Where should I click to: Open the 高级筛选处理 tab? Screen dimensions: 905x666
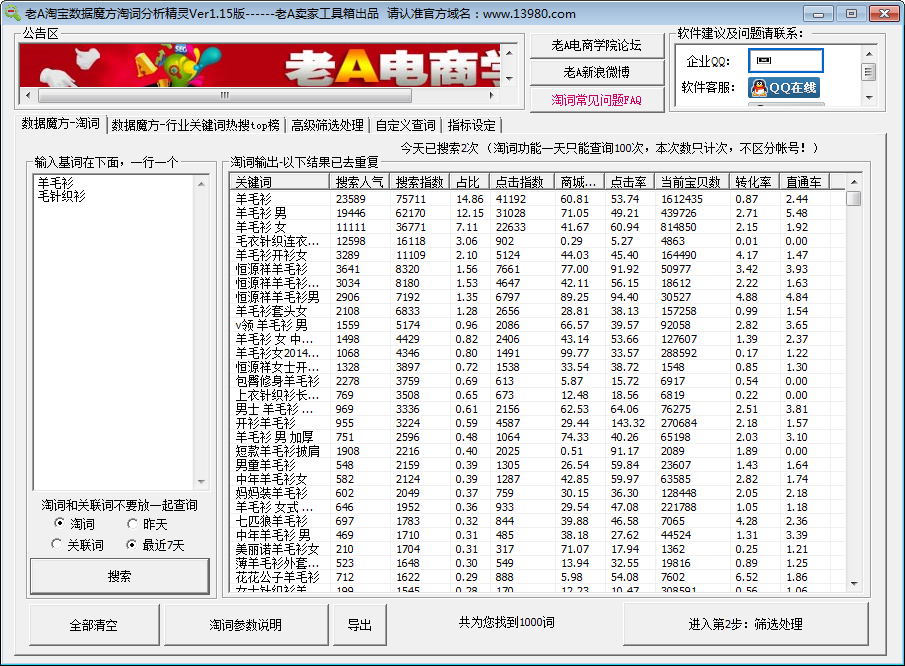pos(327,125)
